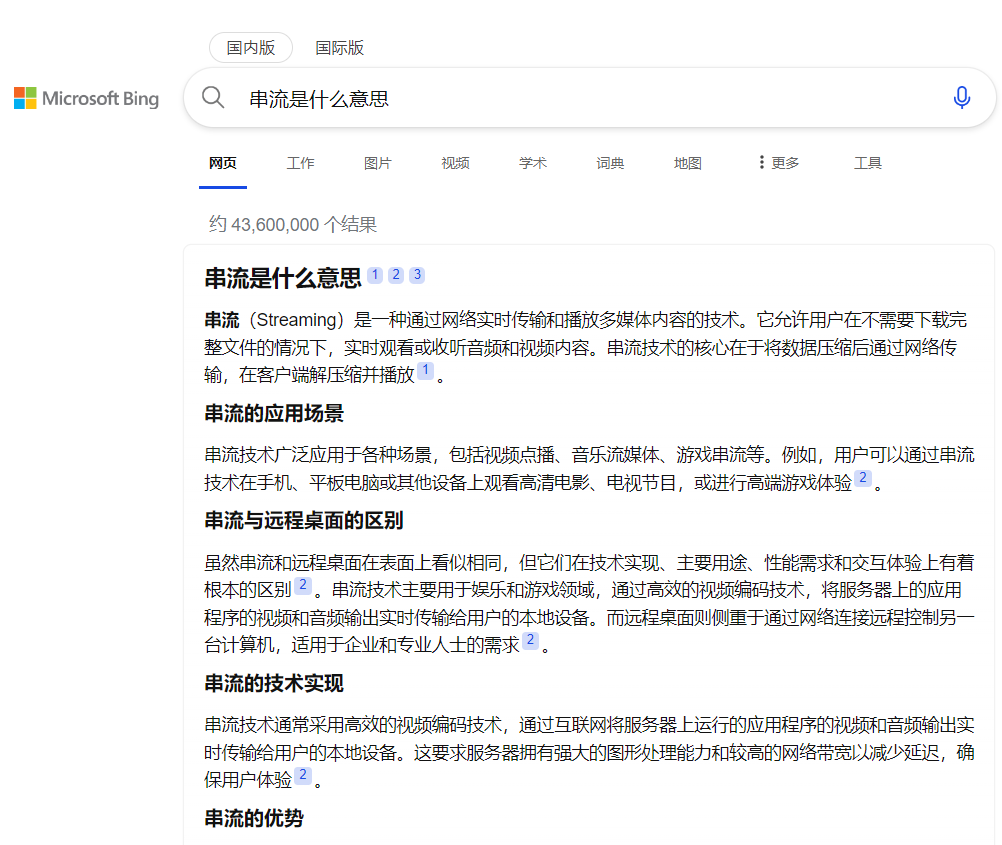The height and width of the screenshot is (845, 1002).
Task: Open the 工具 options
Action: pyautogui.click(x=867, y=162)
